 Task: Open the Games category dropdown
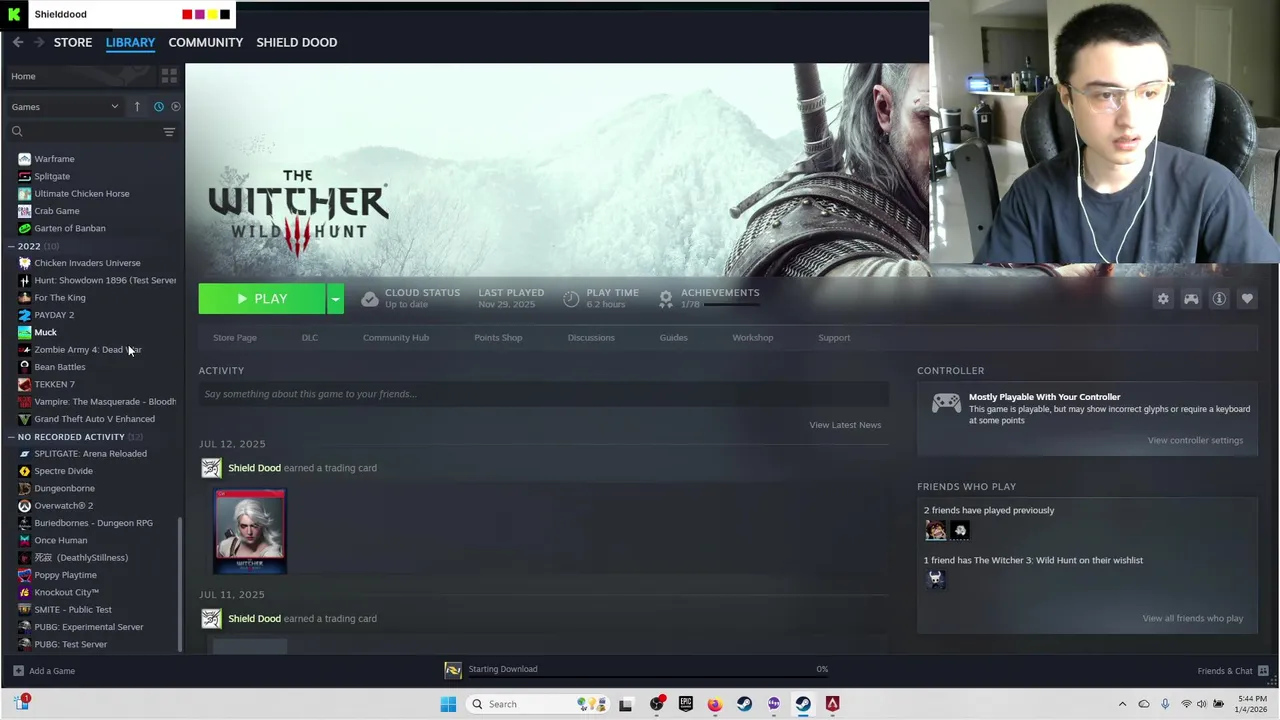(65, 106)
